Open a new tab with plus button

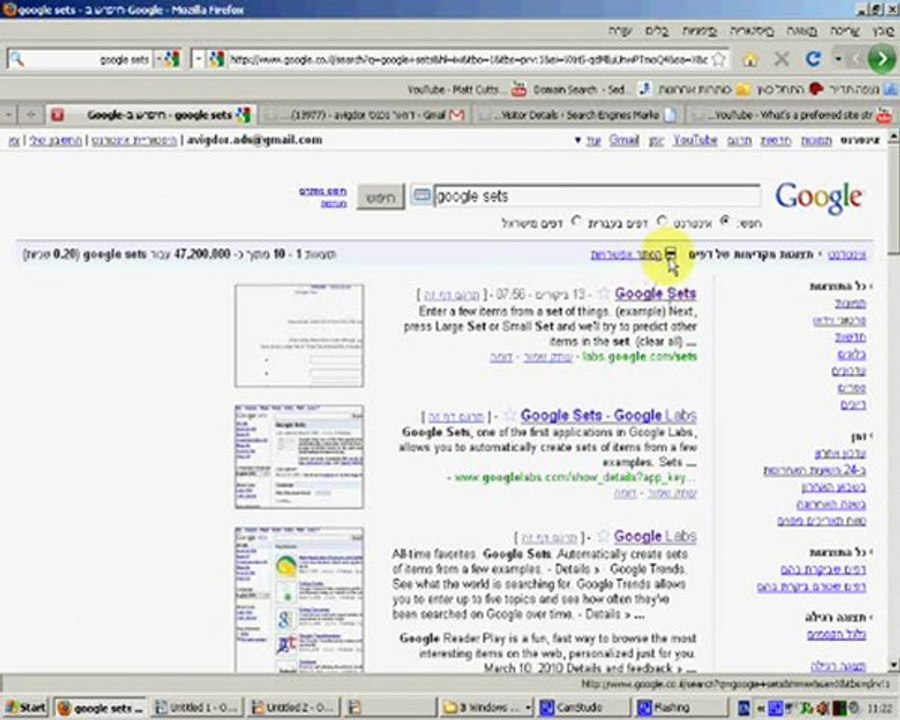click(31, 115)
